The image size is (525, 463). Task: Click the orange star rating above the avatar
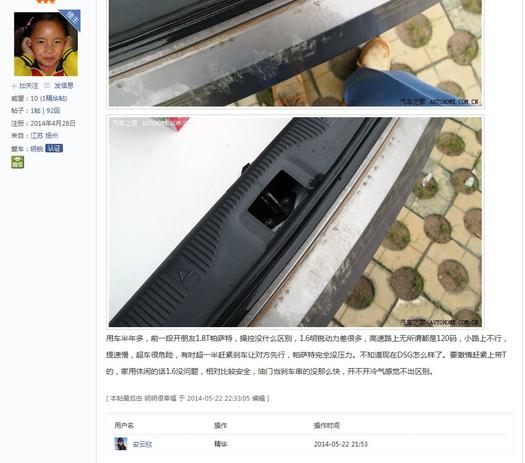tap(45, 2)
